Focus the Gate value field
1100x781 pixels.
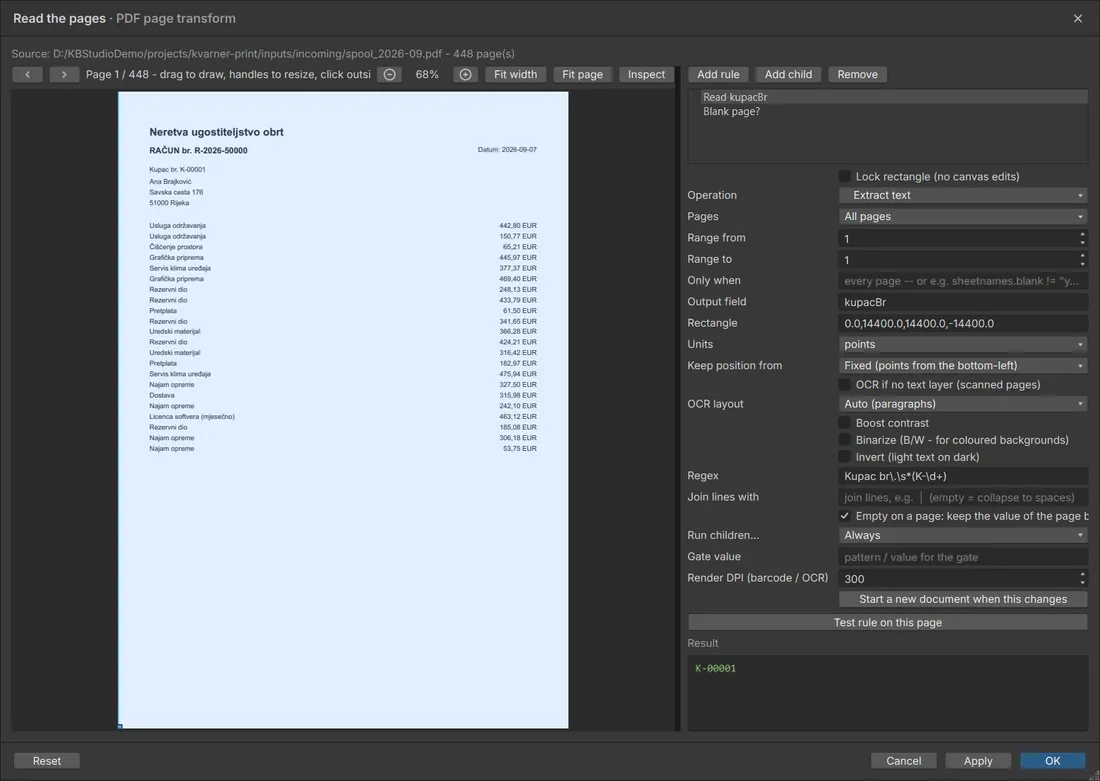963,557
